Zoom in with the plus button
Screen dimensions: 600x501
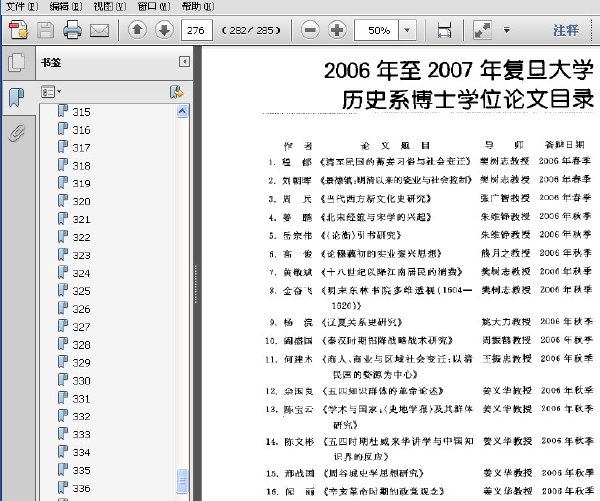click(337, 30)
